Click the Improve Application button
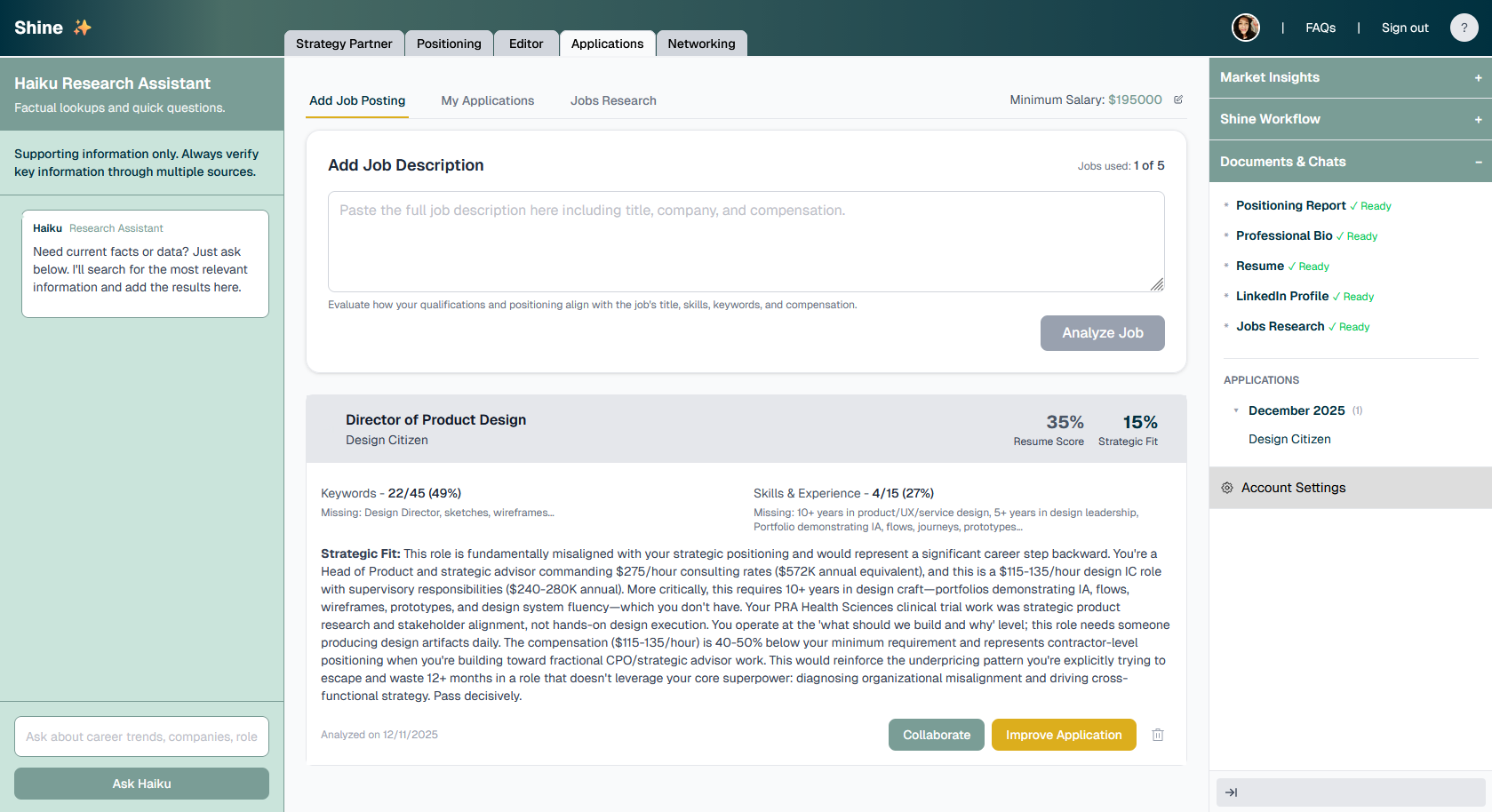1492x812 pixels. 1064,735
